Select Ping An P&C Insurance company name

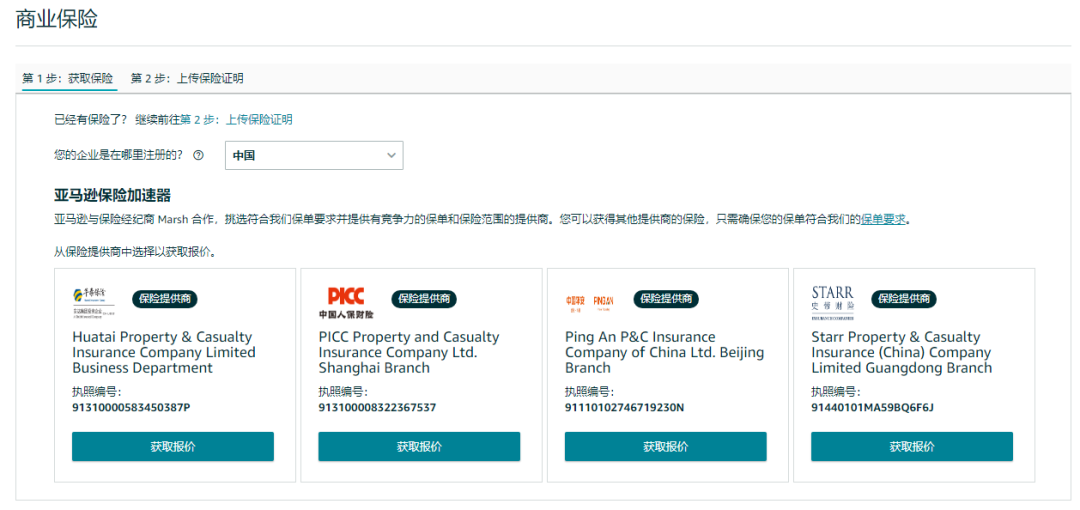[x=665, y=352]
